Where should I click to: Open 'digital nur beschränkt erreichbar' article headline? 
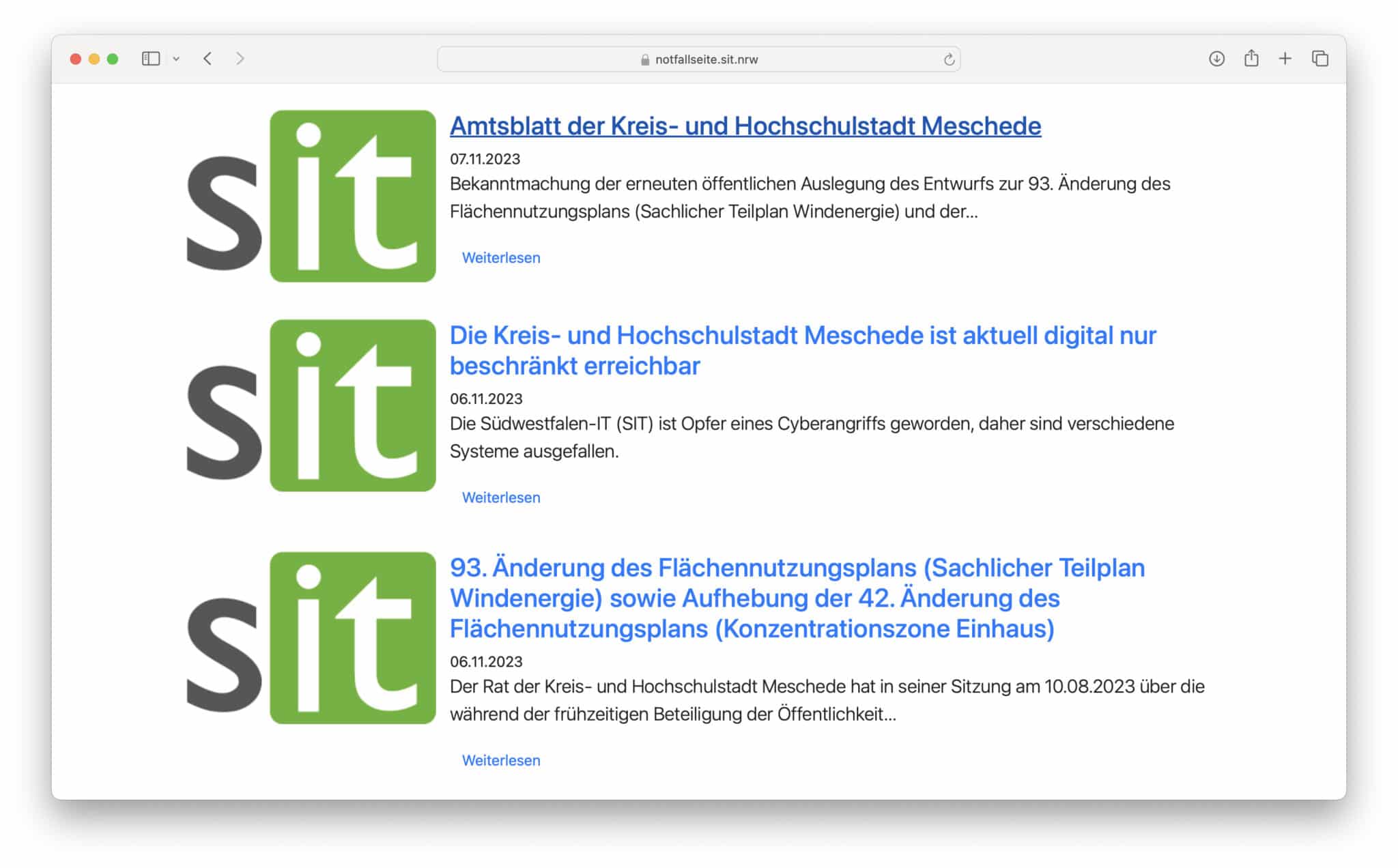point(802,336)
